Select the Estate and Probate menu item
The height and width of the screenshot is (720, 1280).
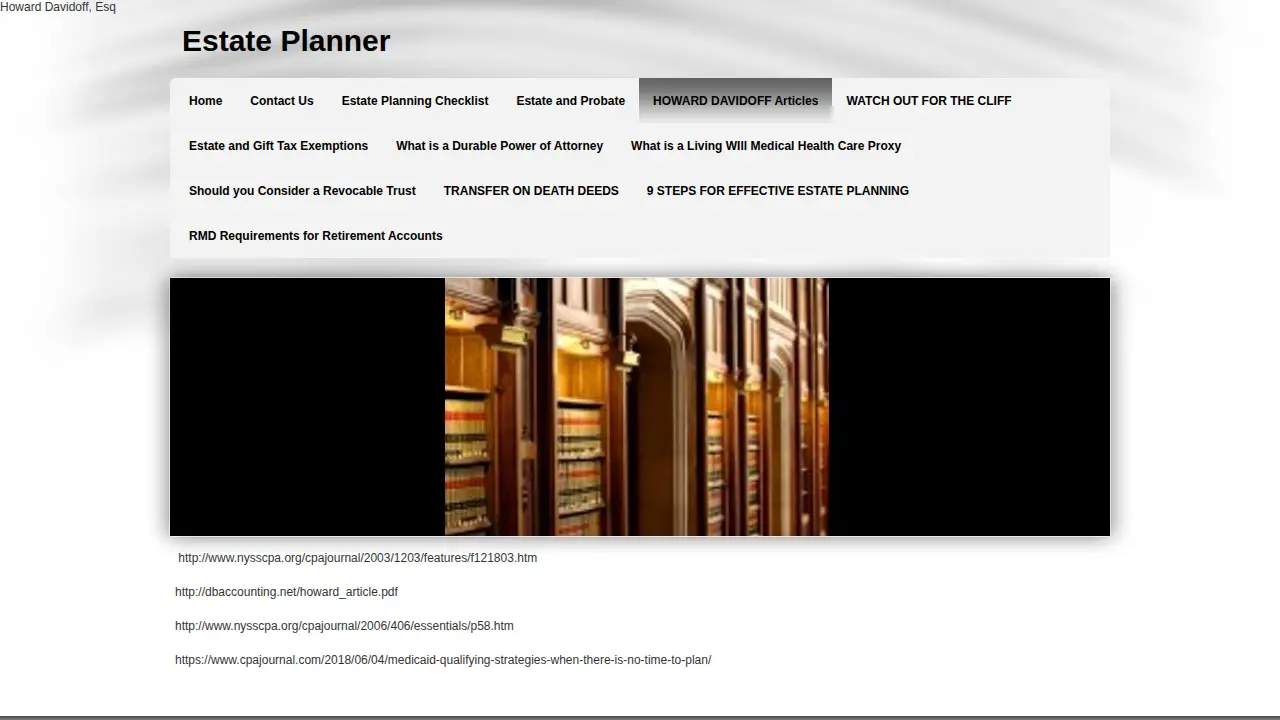click(x=570, y=101)
